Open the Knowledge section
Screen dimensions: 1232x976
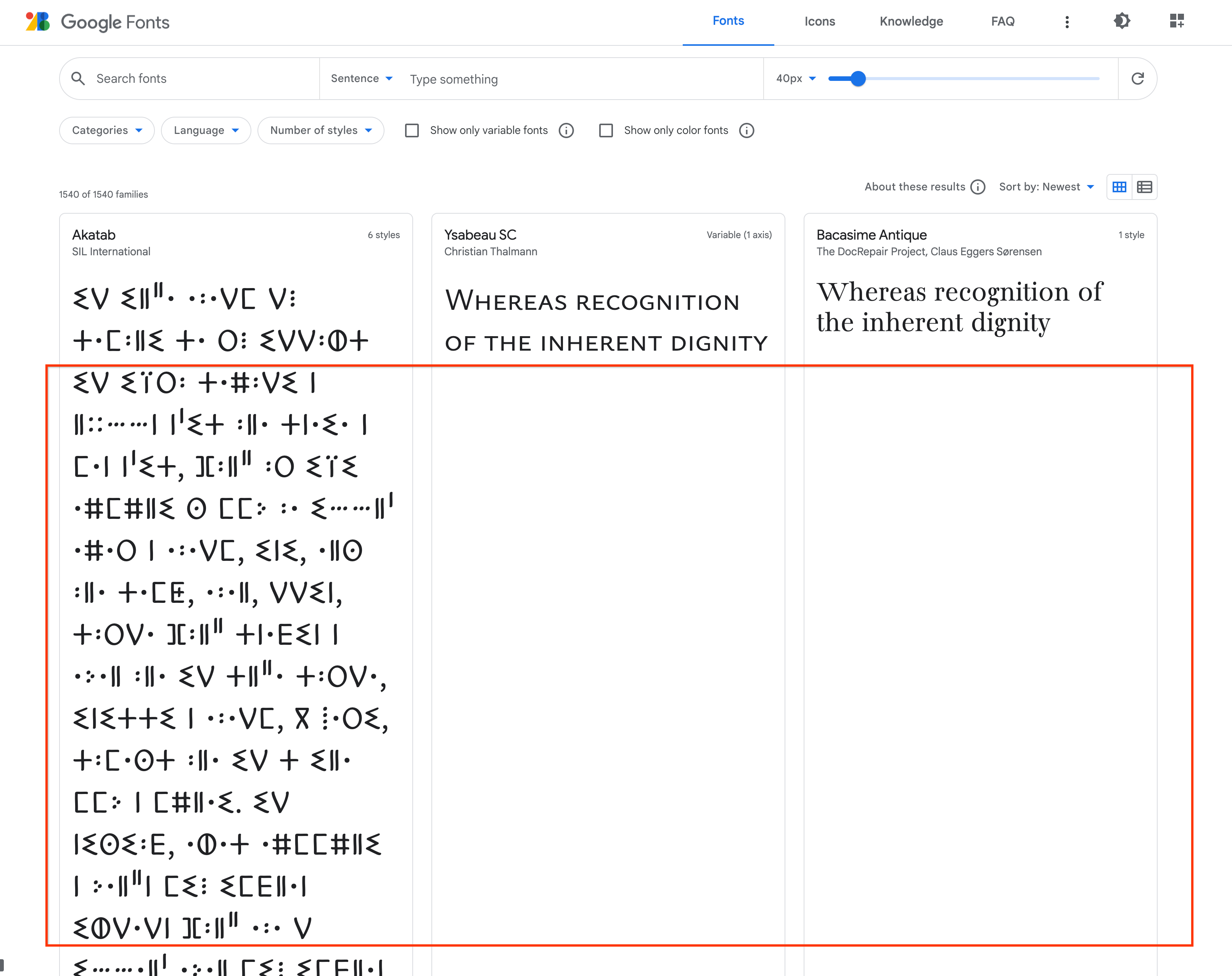(911, 21)
